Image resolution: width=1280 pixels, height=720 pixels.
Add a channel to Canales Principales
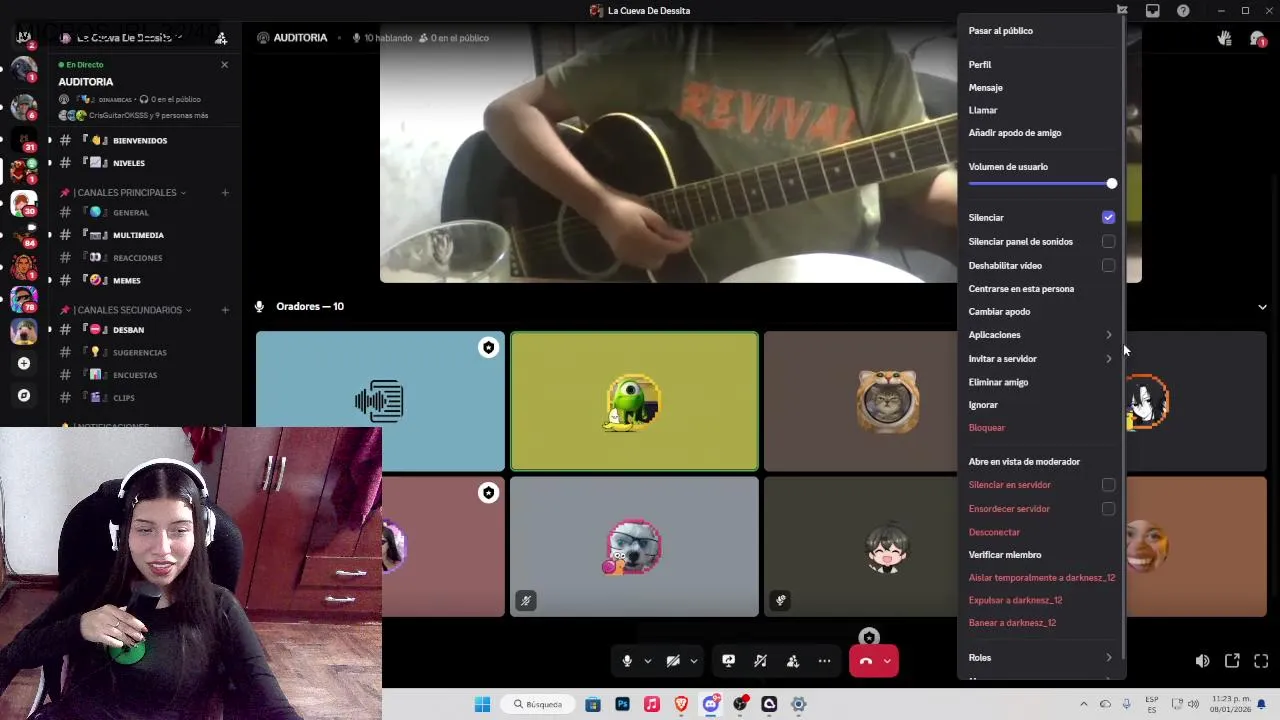click(x=225, y=192)
